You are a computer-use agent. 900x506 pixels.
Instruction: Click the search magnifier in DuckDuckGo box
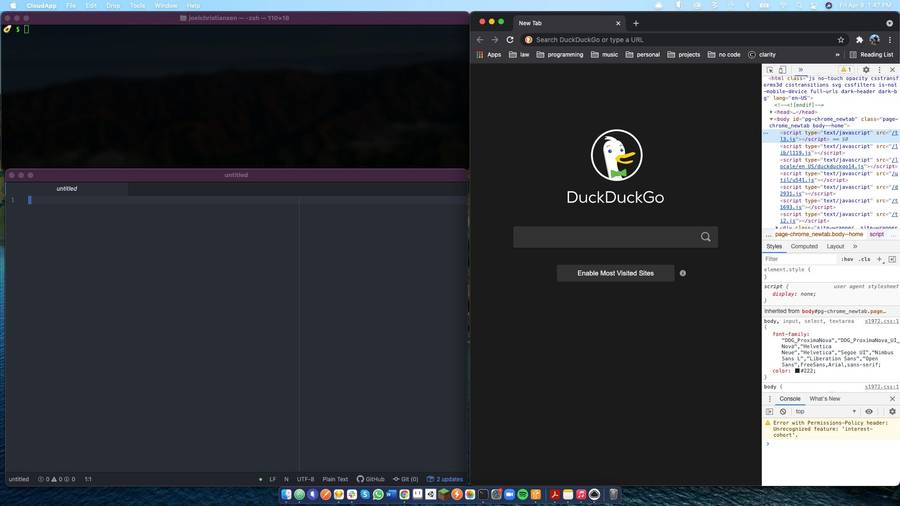[x=705, y=237]
